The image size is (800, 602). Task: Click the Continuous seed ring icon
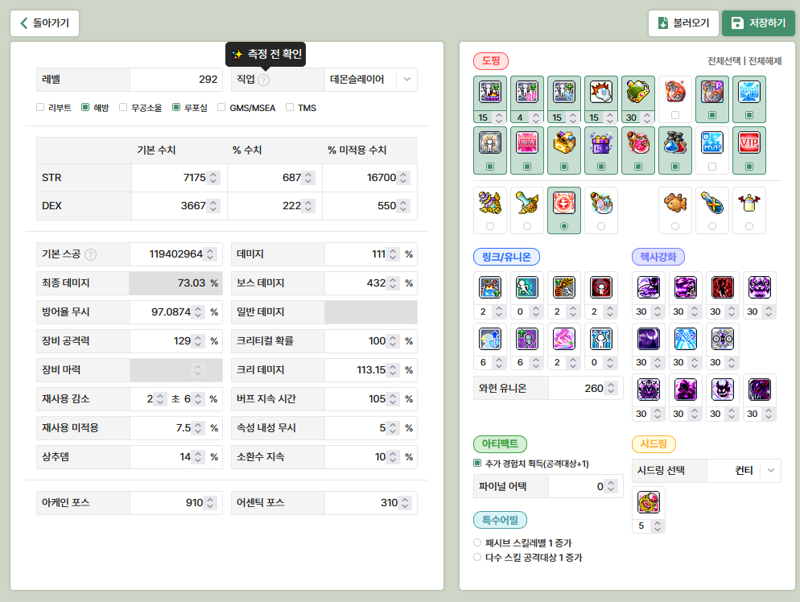point(648,502)
